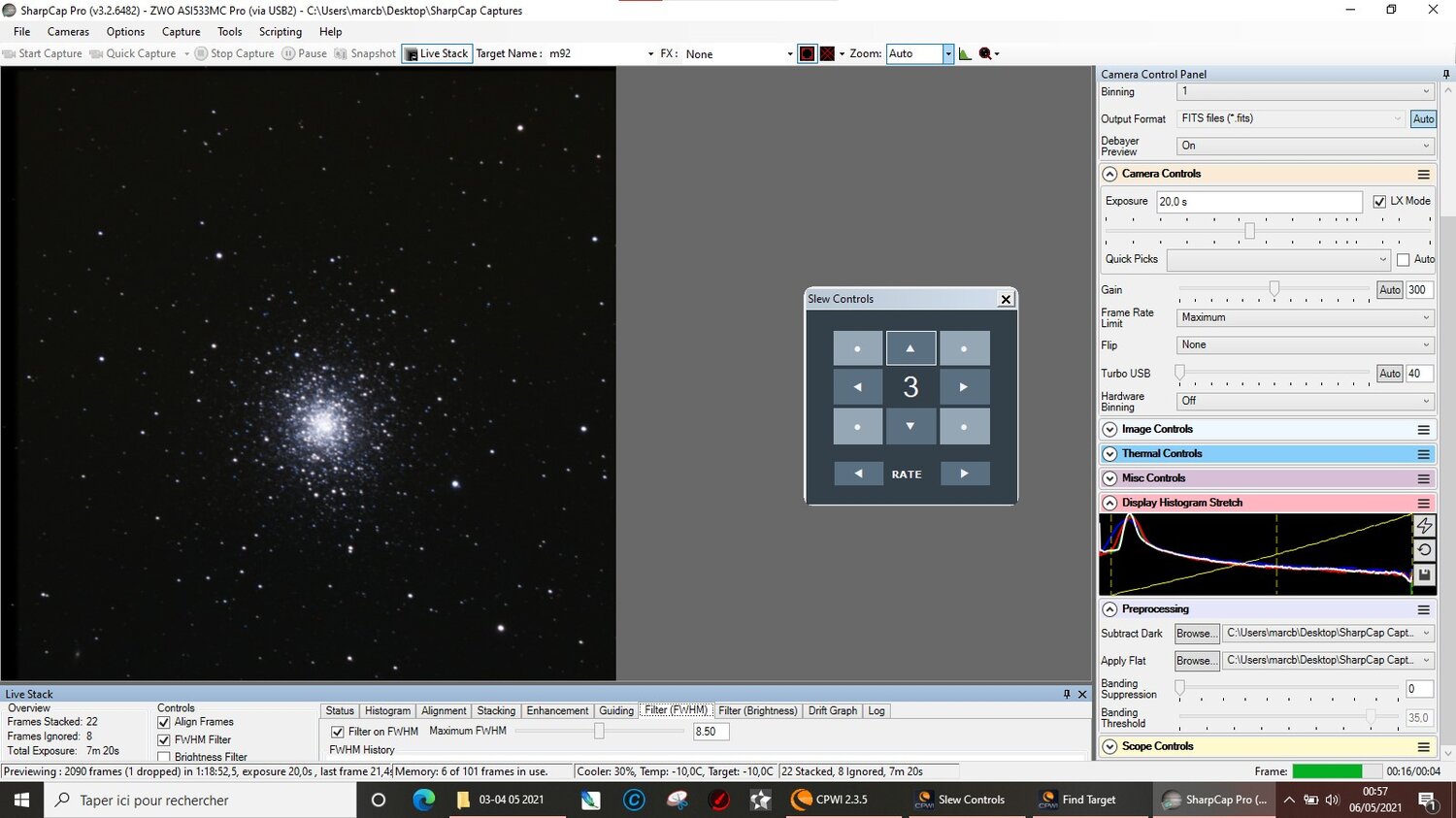Click the lower-right diagonal slew button
Viewport: 1456px width, 818px height.
[964, 426]
